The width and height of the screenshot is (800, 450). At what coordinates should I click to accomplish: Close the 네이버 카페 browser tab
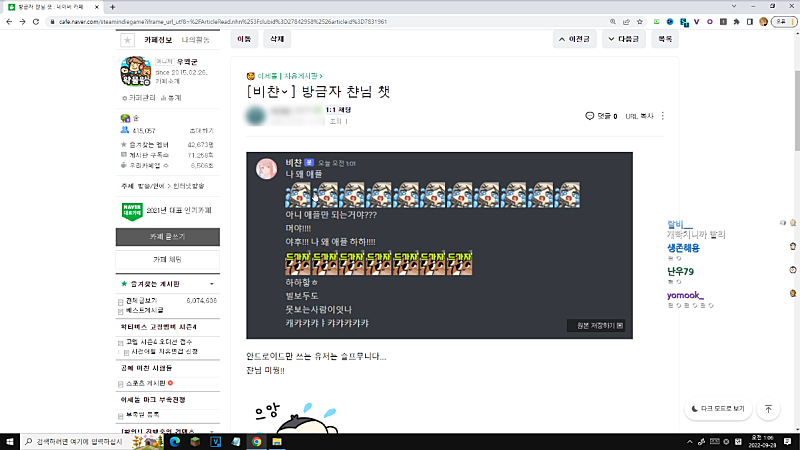(97, 7)
